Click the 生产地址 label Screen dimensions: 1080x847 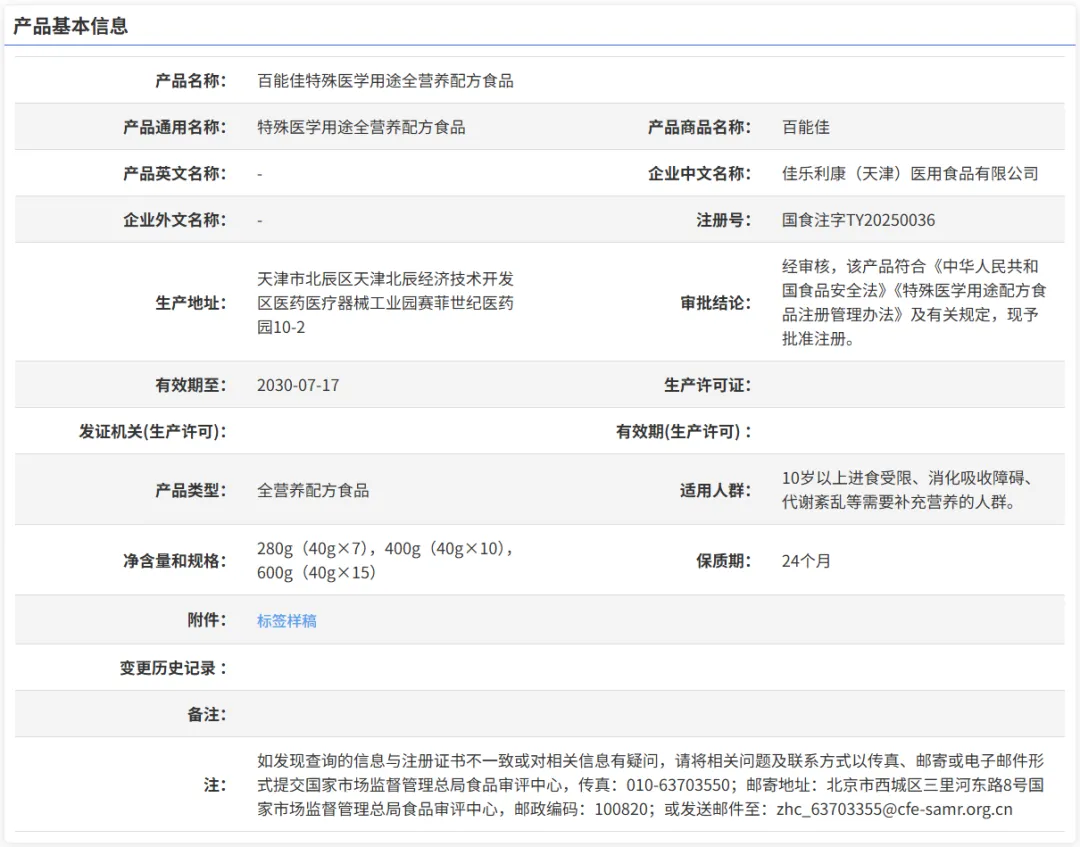pyautogui.click(x=191, y=303)
